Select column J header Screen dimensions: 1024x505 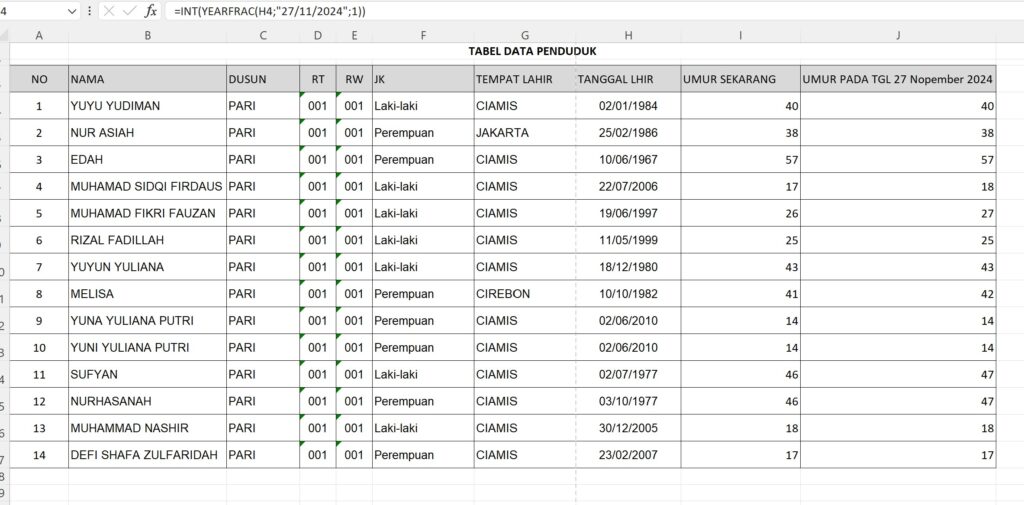pyautogui.click(x=899, y=36)
